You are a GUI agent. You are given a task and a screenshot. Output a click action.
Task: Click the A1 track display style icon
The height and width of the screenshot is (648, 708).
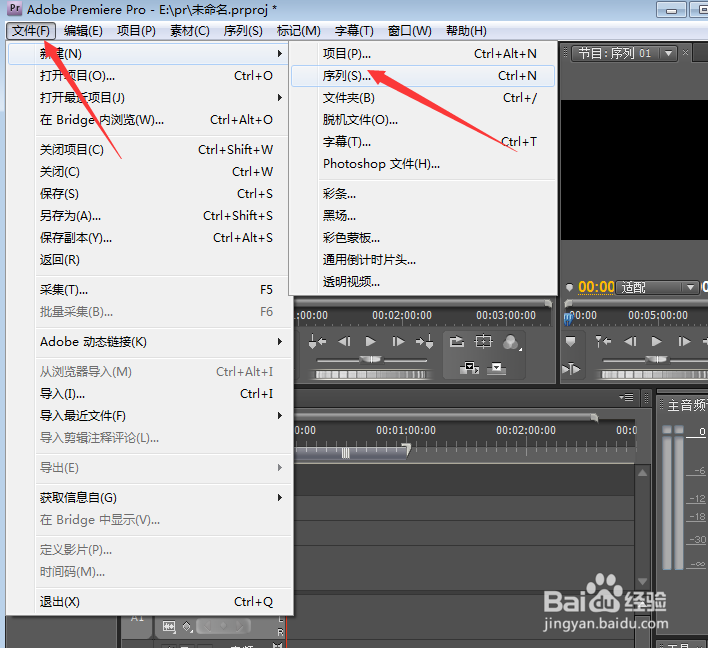click(169, 626)
